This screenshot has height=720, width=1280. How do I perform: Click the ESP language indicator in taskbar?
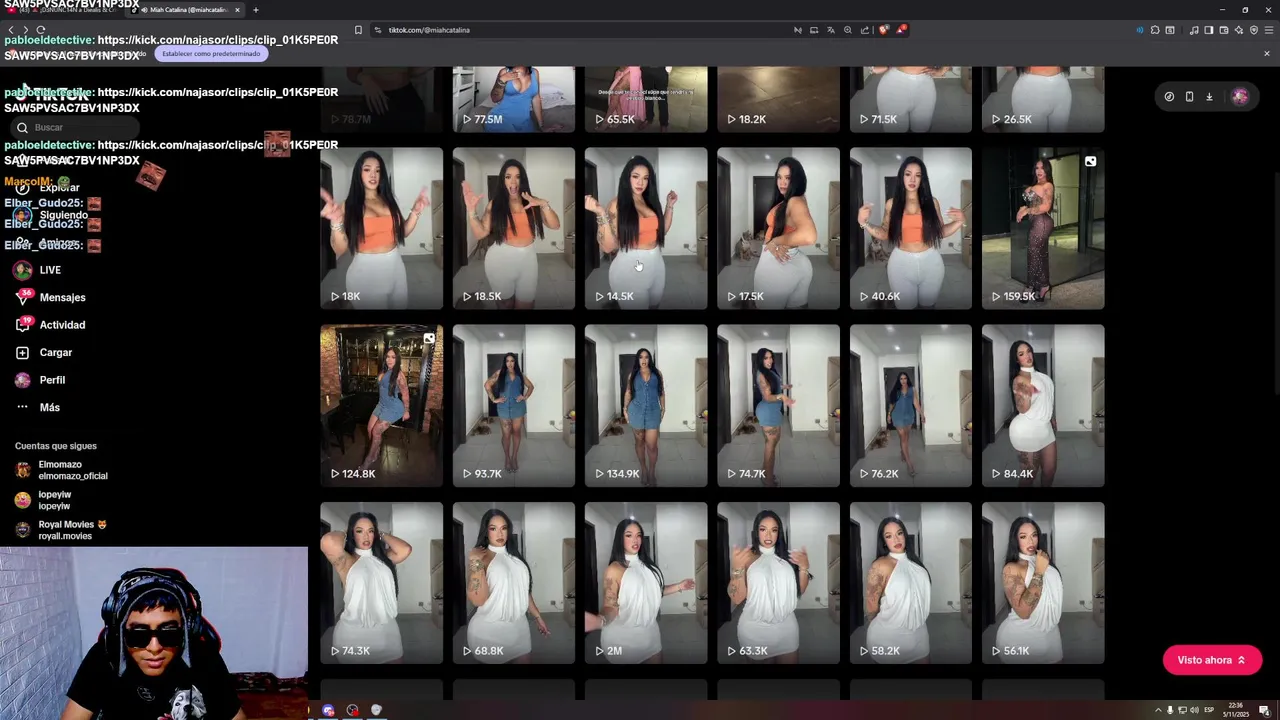(x=1208, y=710)
